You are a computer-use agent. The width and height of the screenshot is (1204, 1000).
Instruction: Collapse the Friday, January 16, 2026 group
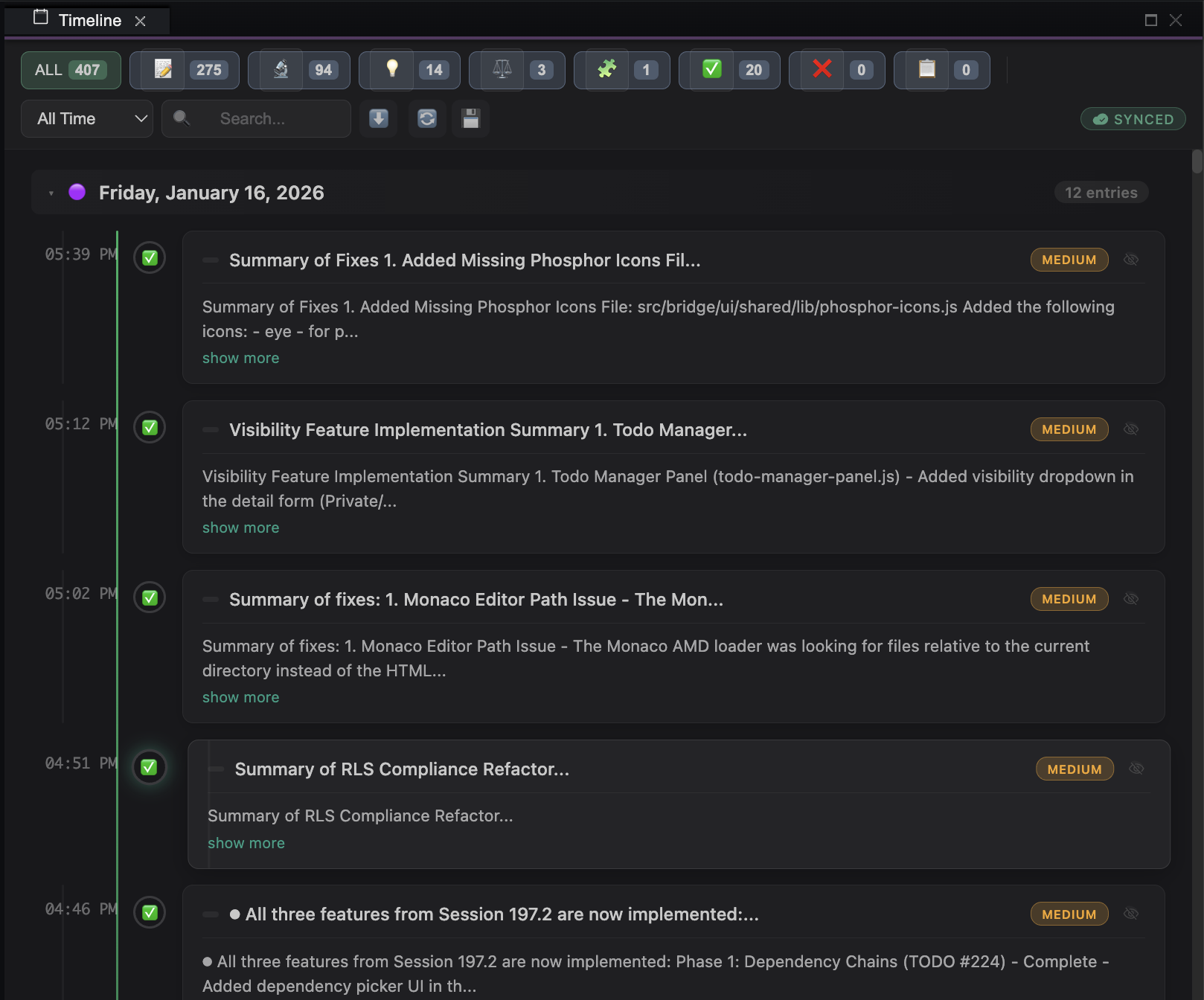coord(51,193)
